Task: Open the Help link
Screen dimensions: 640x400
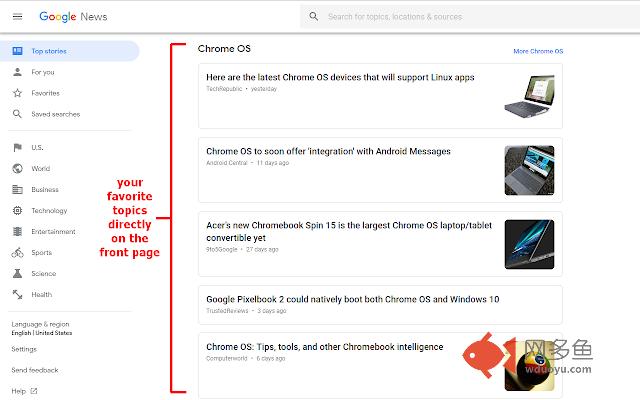Action: (x=18, y=391)
